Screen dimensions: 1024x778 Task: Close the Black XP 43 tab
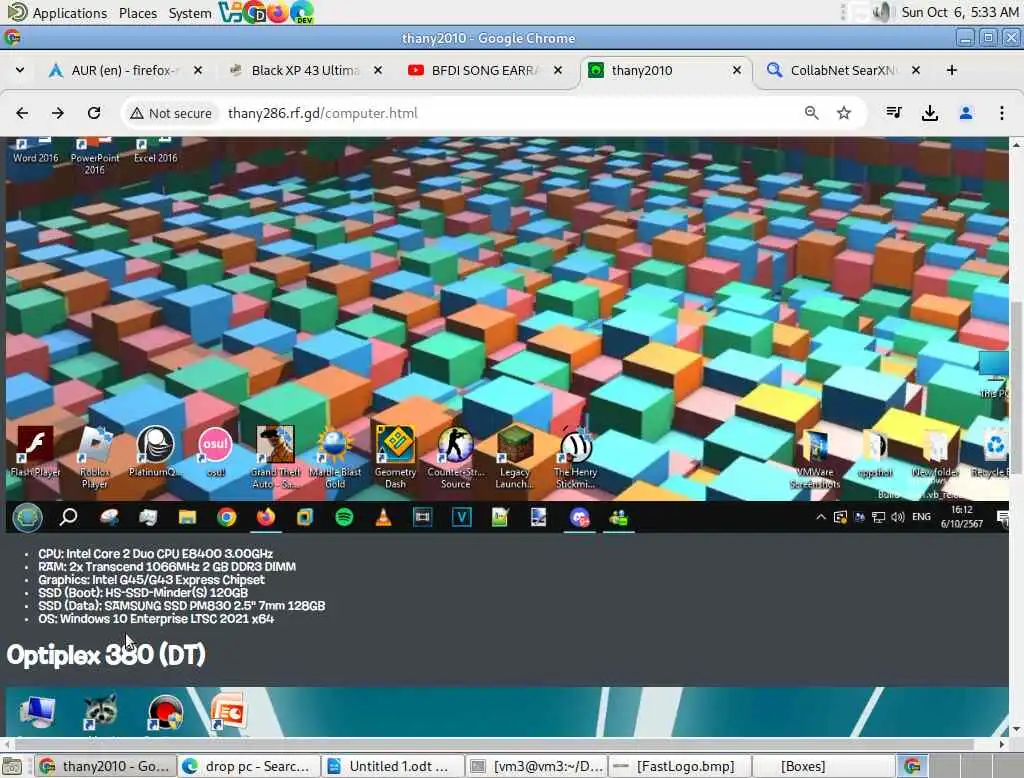pyautogui.click(x=377, y=70)
